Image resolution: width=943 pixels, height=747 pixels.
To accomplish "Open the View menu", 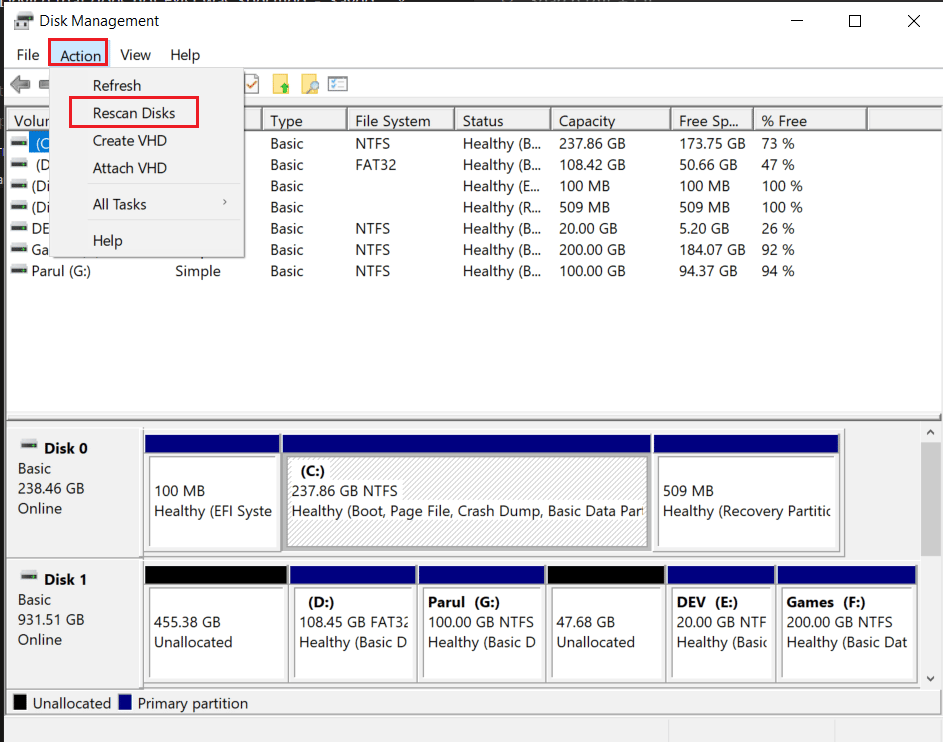I will [x=135, y=55].
